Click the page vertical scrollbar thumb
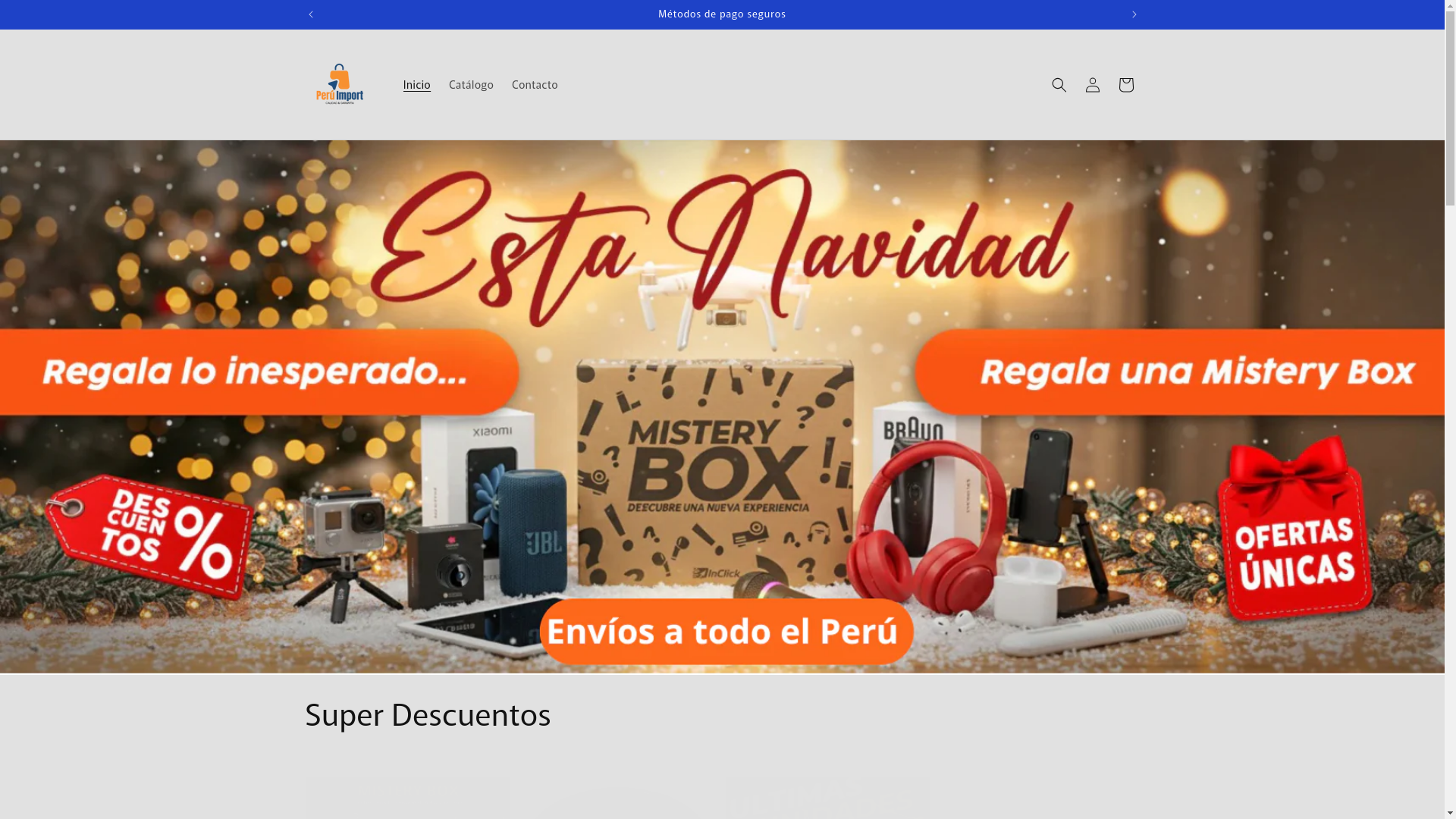The image size is (1456, 819). click(1450, 108)
